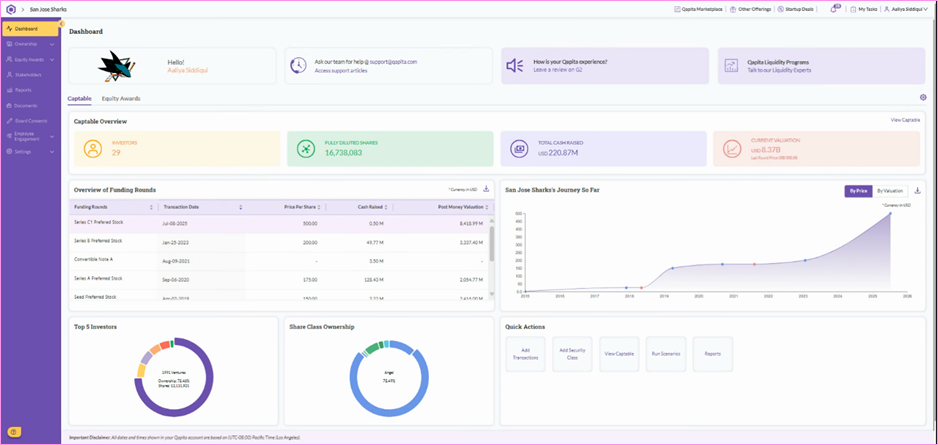This screenshot has width=938, height=445.
Task: Click the Stakeholders person icon in sidebar
Action: (x=9, y=75)
